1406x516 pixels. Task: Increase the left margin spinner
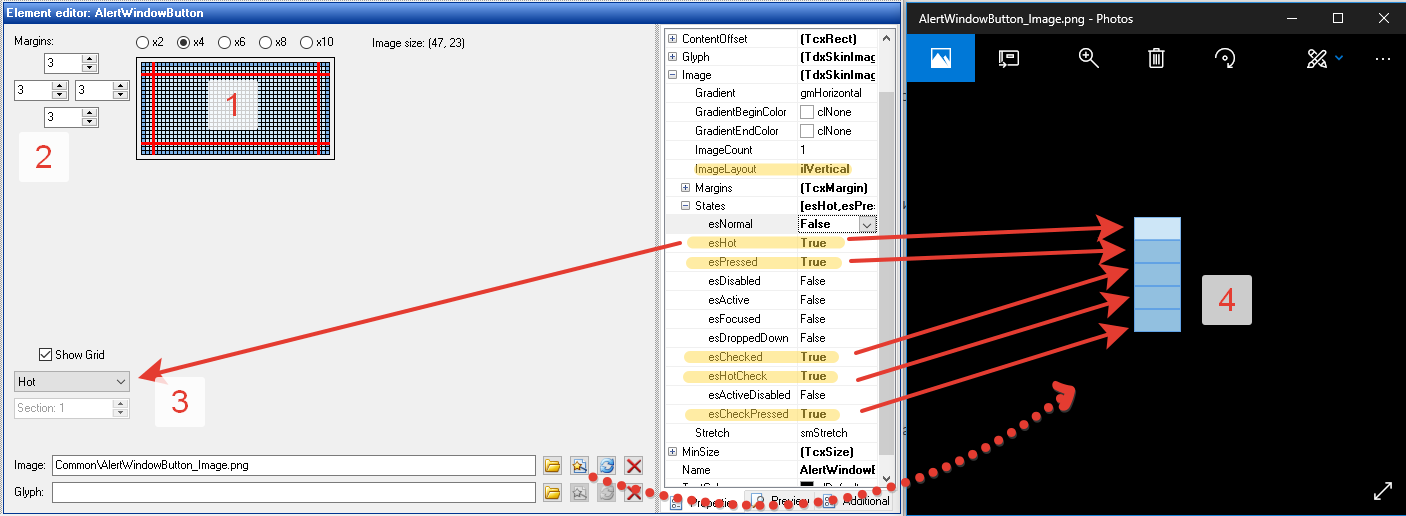pyautogui.click(x=60, y=86)
